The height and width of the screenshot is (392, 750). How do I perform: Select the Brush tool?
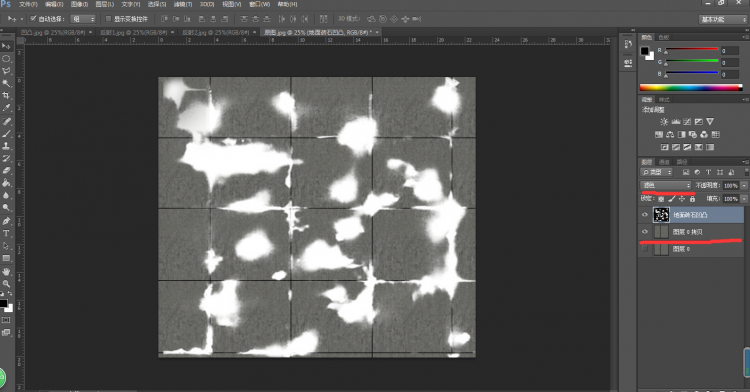[6, 133]
